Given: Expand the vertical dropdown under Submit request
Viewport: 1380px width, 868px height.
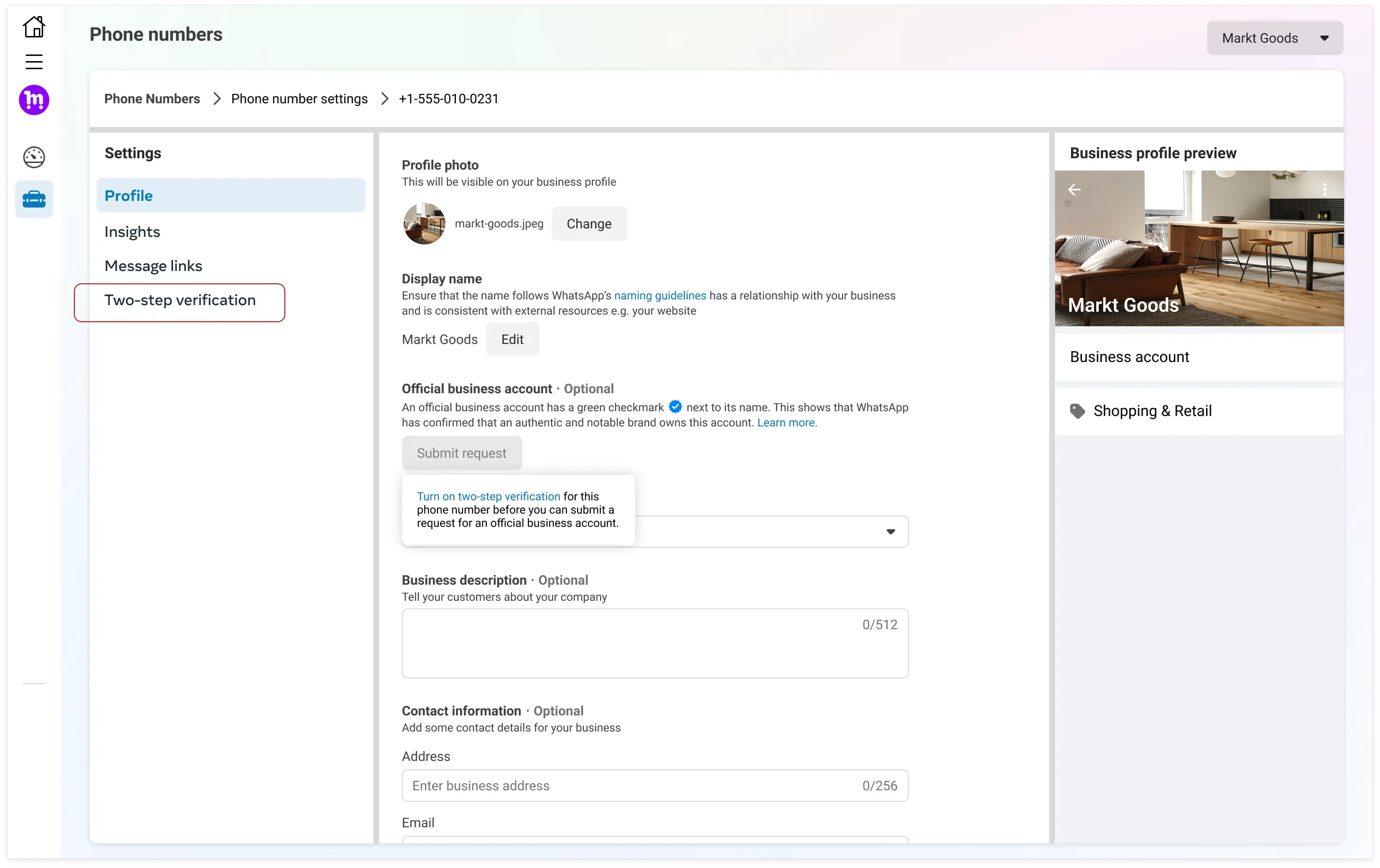Looking at the screenshot, I should click(x=890, y=532).
